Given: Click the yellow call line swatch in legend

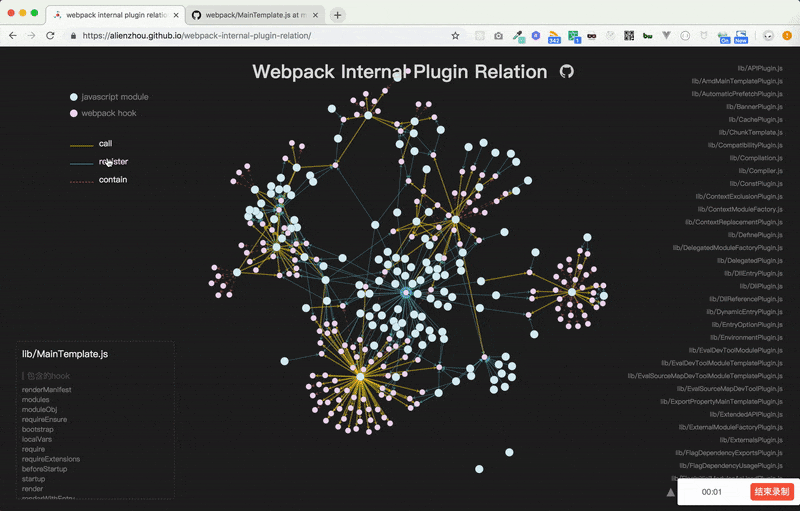Looking at the screenshot, I should click(81, 145).
